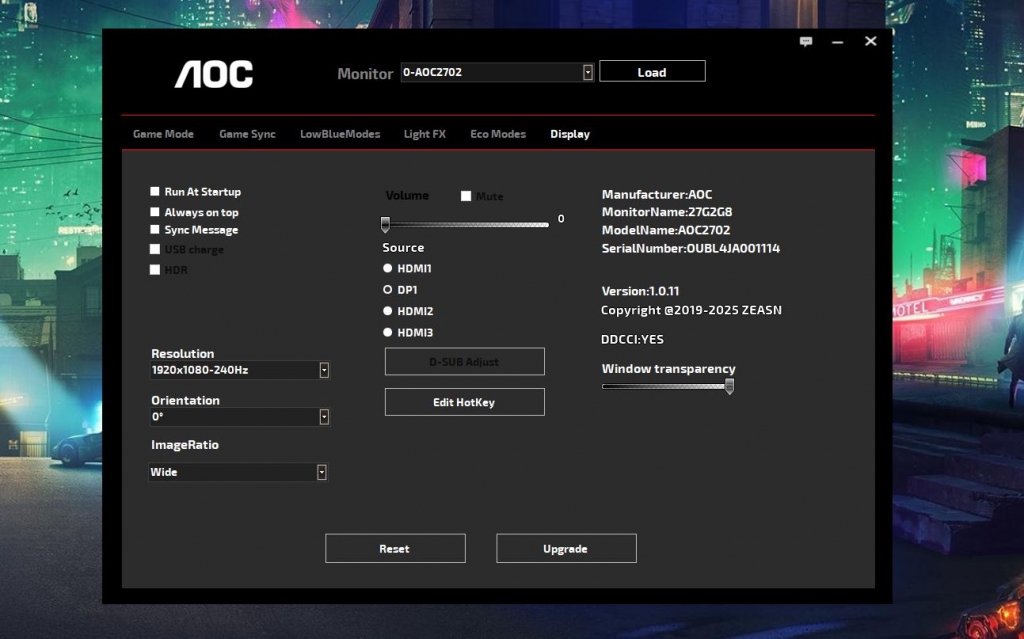The height and width of the screenshot is (639, 1024).
Task: Check the Sync Message option
Action: click(x=155, y=230)
